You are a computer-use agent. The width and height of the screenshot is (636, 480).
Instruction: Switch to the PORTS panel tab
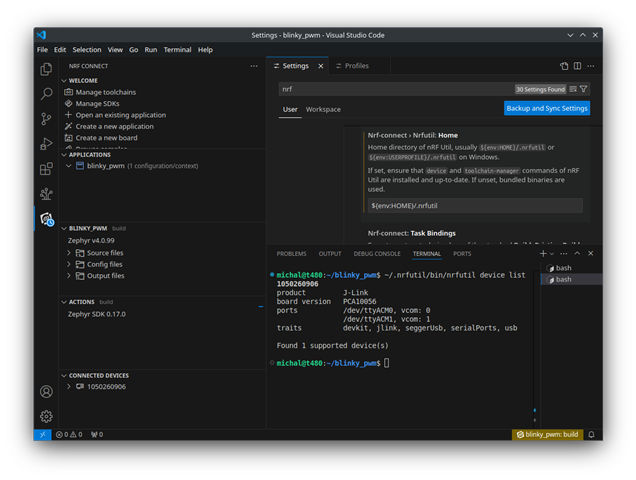462,254
